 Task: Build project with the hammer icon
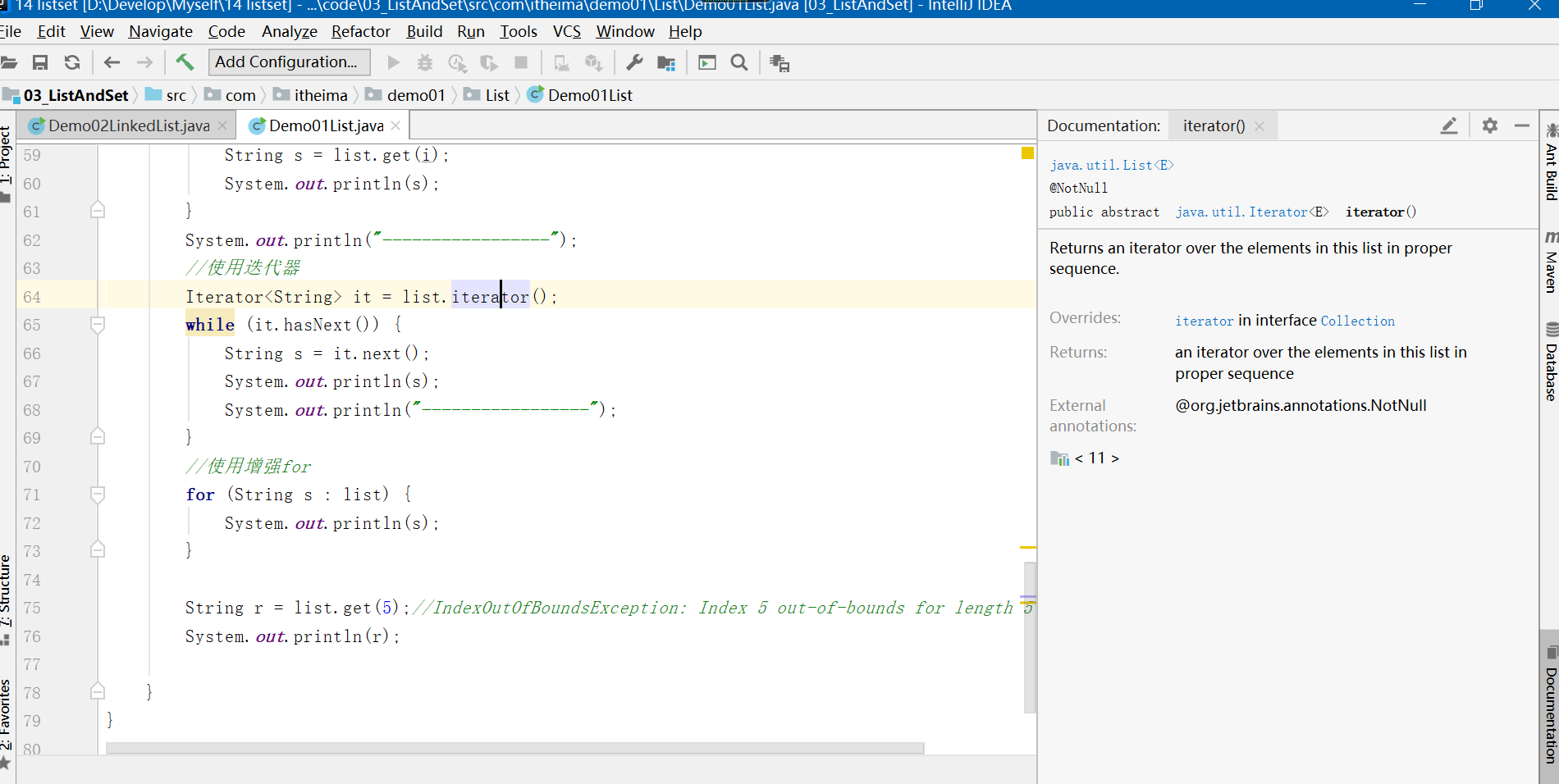coord(185,62)
